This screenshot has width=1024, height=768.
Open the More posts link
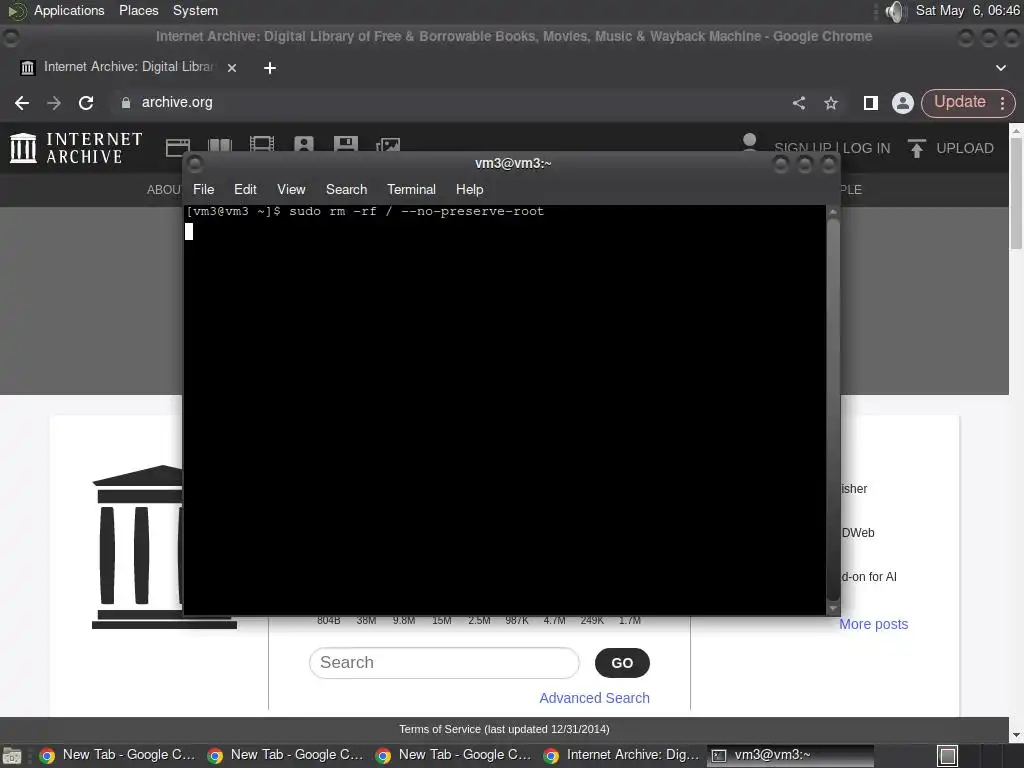click(874, 624)
